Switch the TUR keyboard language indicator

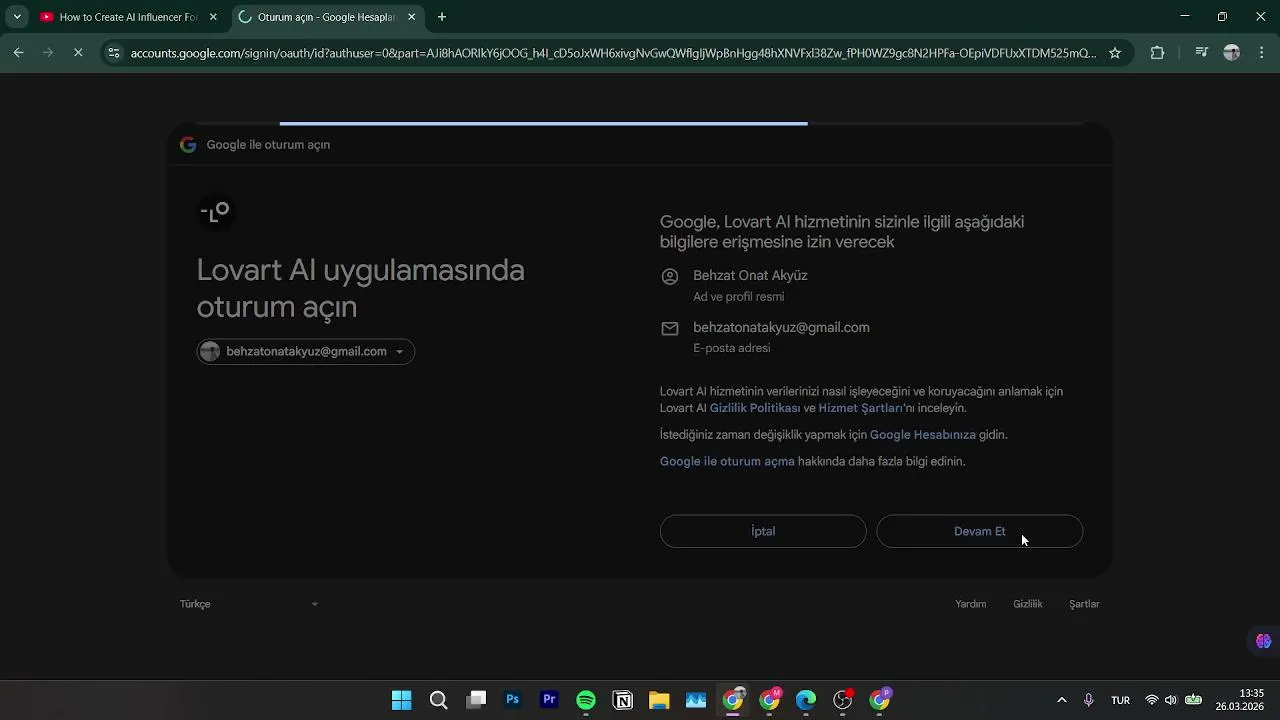point(1120,700)
